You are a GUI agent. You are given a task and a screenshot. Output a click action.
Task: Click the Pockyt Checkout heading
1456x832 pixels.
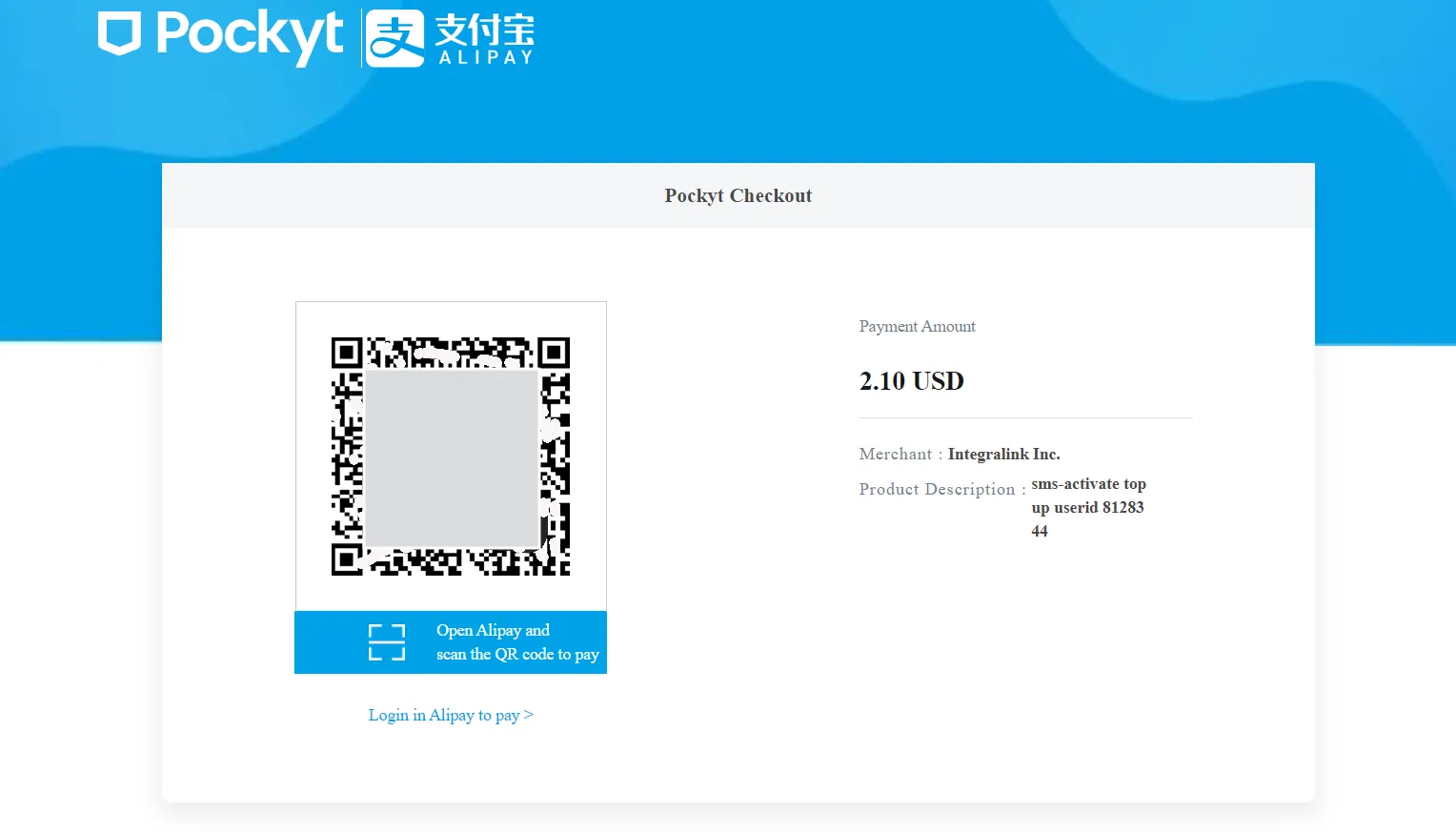tap(738, 195)
